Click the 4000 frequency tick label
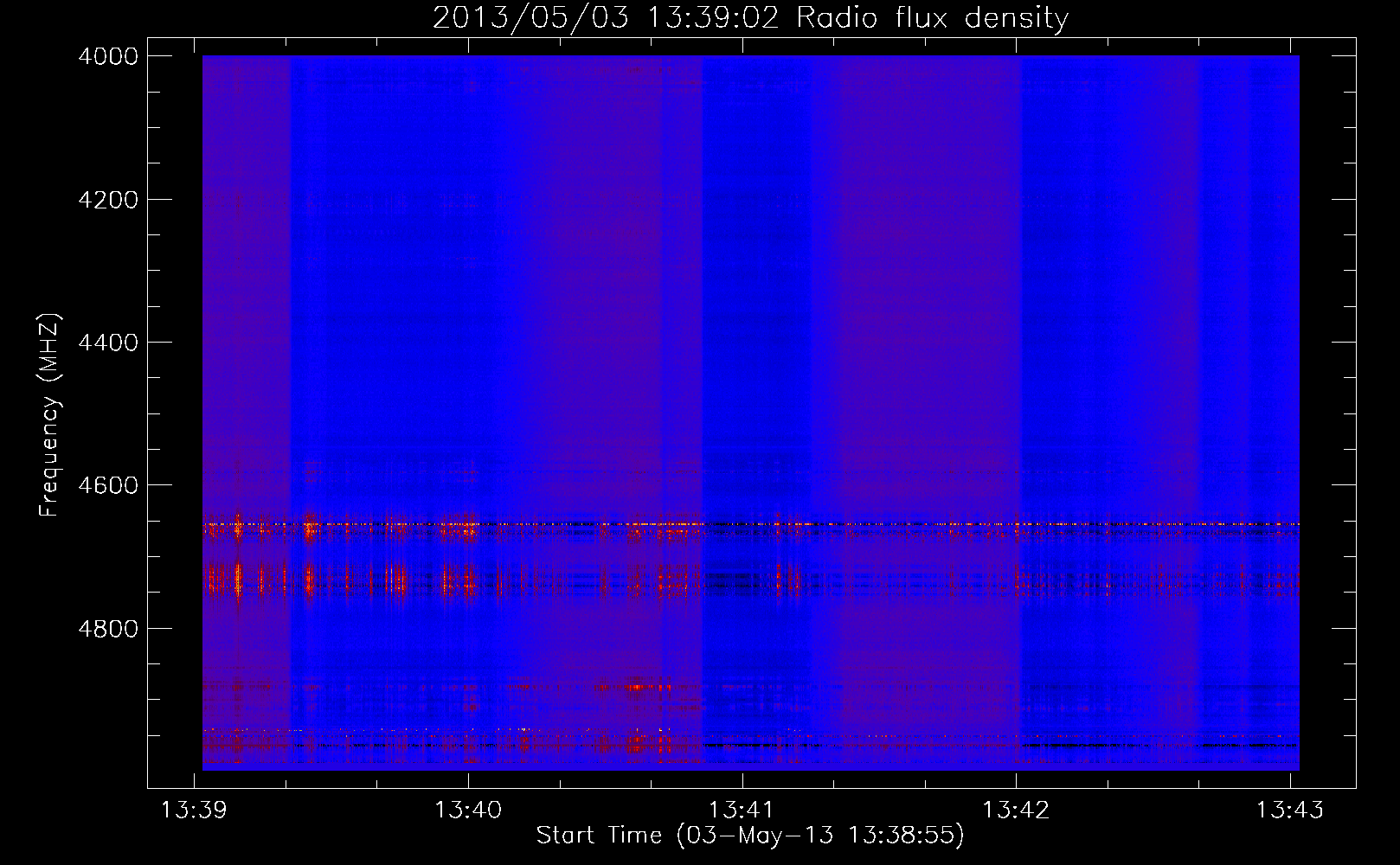 point(108,56)
